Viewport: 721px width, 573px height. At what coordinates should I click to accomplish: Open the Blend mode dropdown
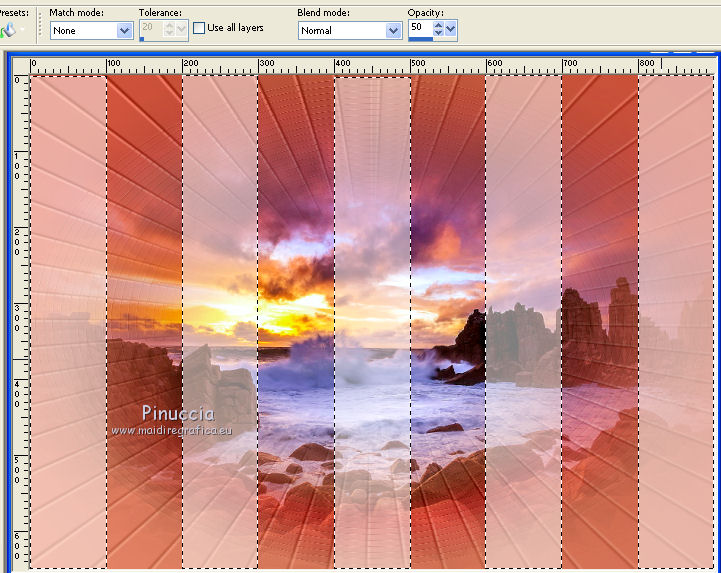(x=350, y=30)
